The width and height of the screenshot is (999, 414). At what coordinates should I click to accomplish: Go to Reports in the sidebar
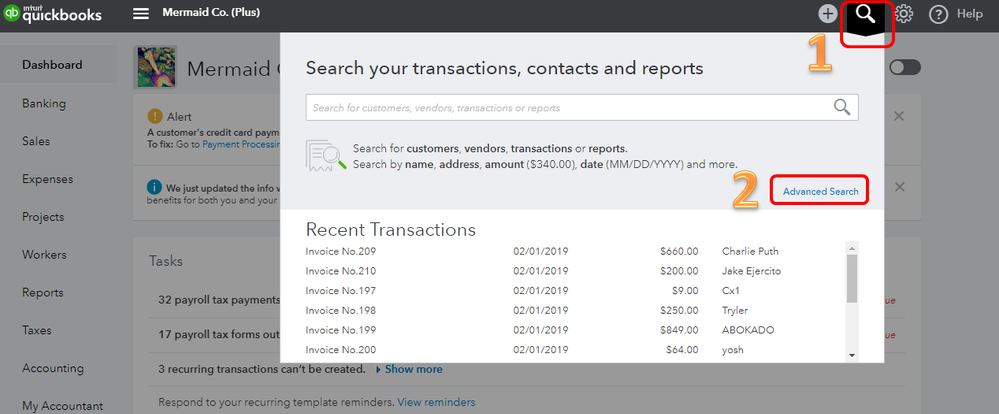[x=43, y=292]
